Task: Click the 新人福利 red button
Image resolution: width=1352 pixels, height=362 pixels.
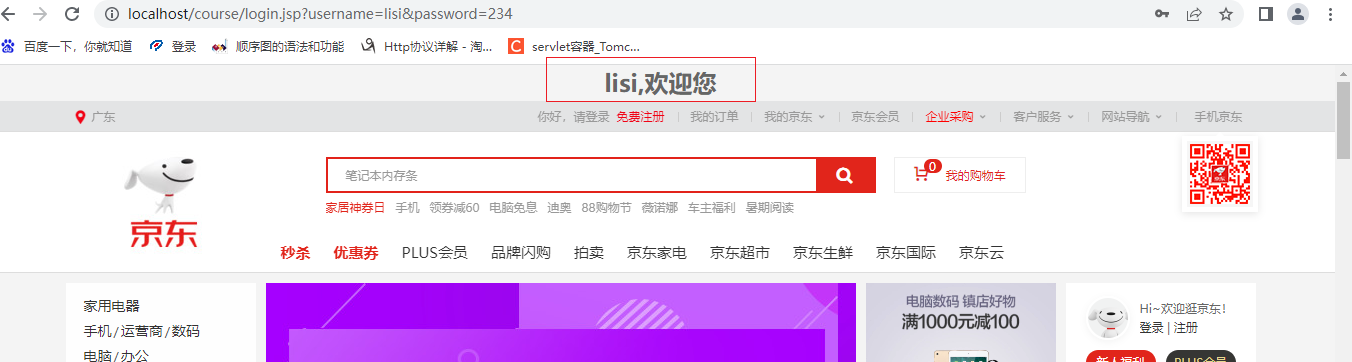Action: [1121, 357]
